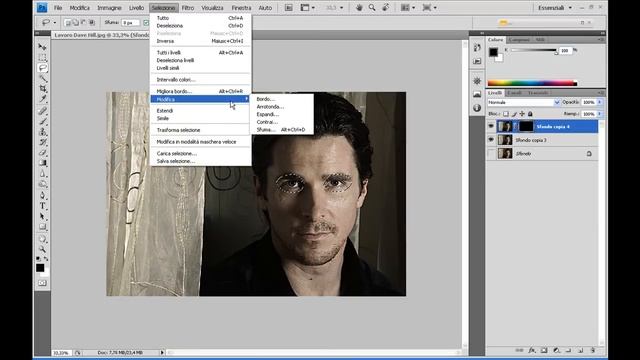Select the Crop tool
This screenshot has width=640, height=360.
(42, 89)
